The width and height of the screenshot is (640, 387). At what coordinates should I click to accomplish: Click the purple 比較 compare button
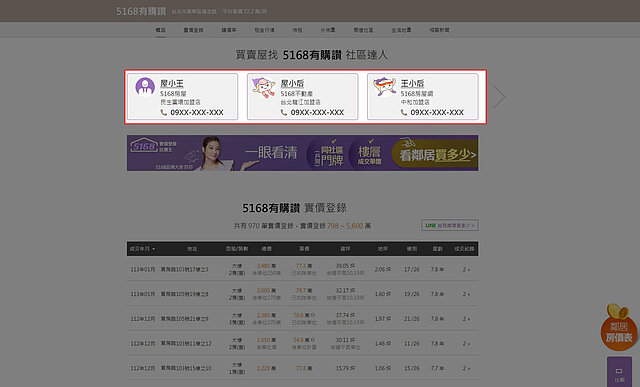[619, 372]
